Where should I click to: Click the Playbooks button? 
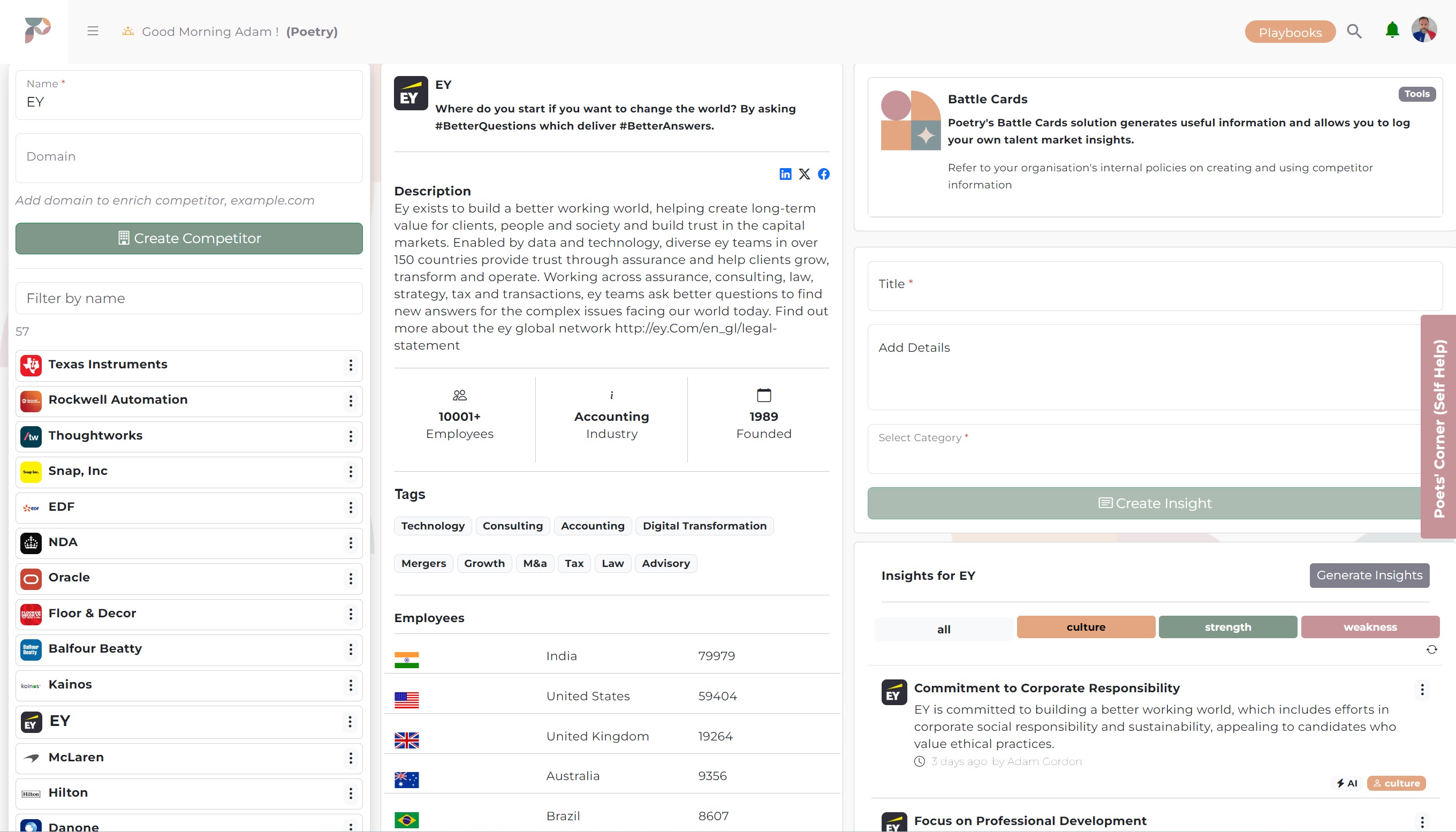(x=1290, y=32)
